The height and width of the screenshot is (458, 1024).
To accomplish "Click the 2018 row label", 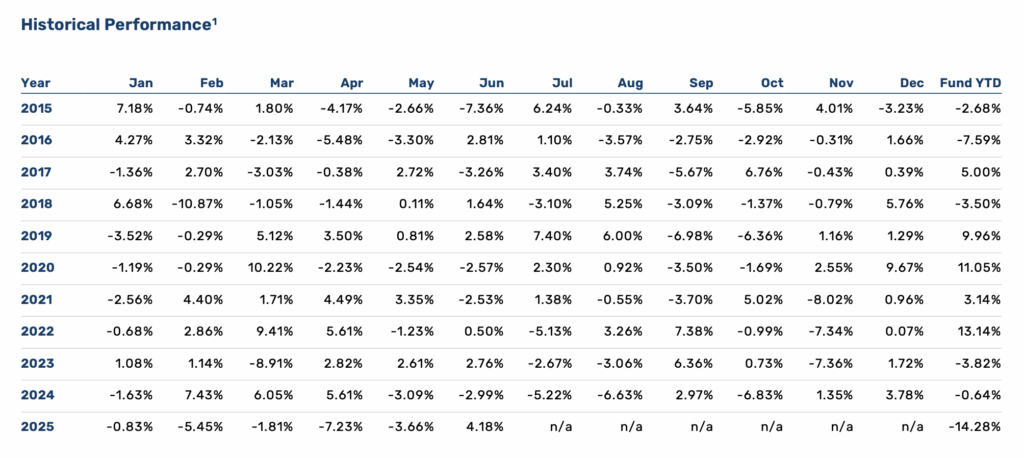I will coord(36,204).
